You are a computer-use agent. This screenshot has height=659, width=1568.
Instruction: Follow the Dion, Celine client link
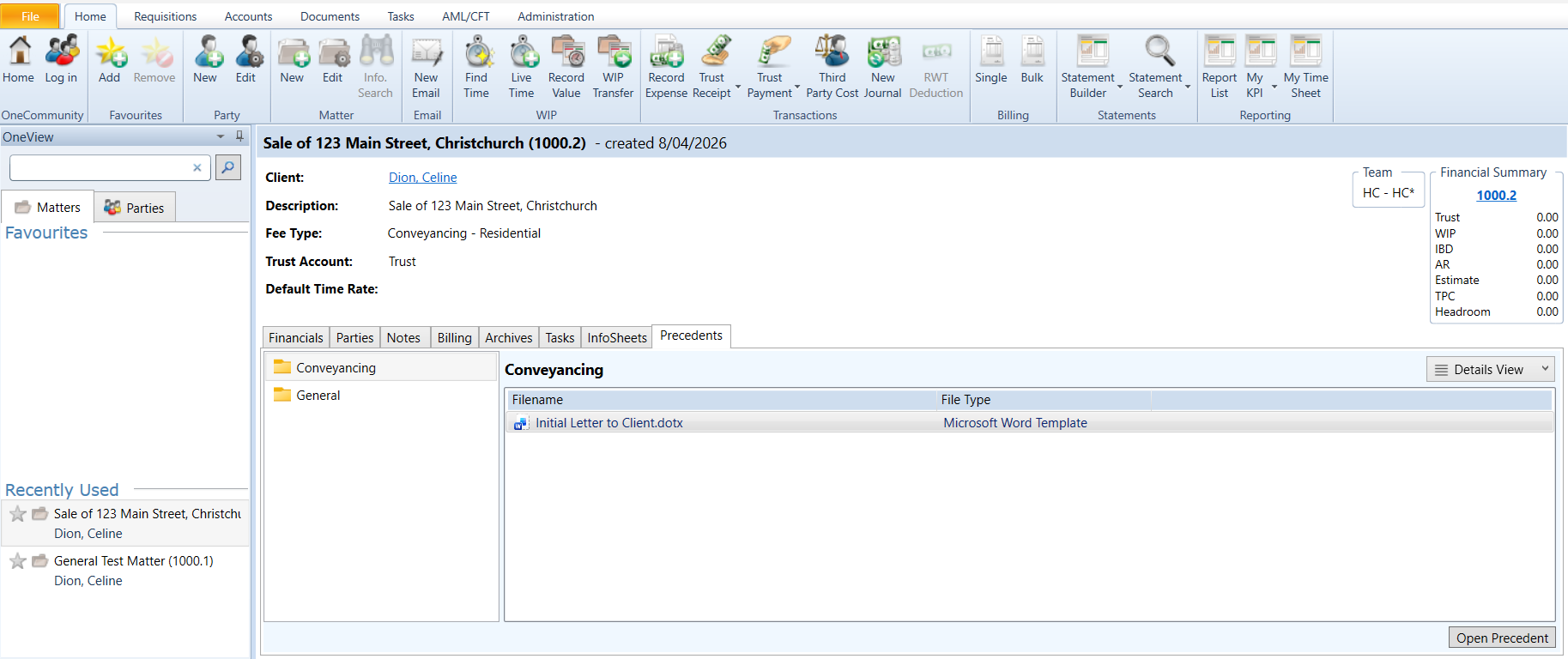(x=423, y=178)
